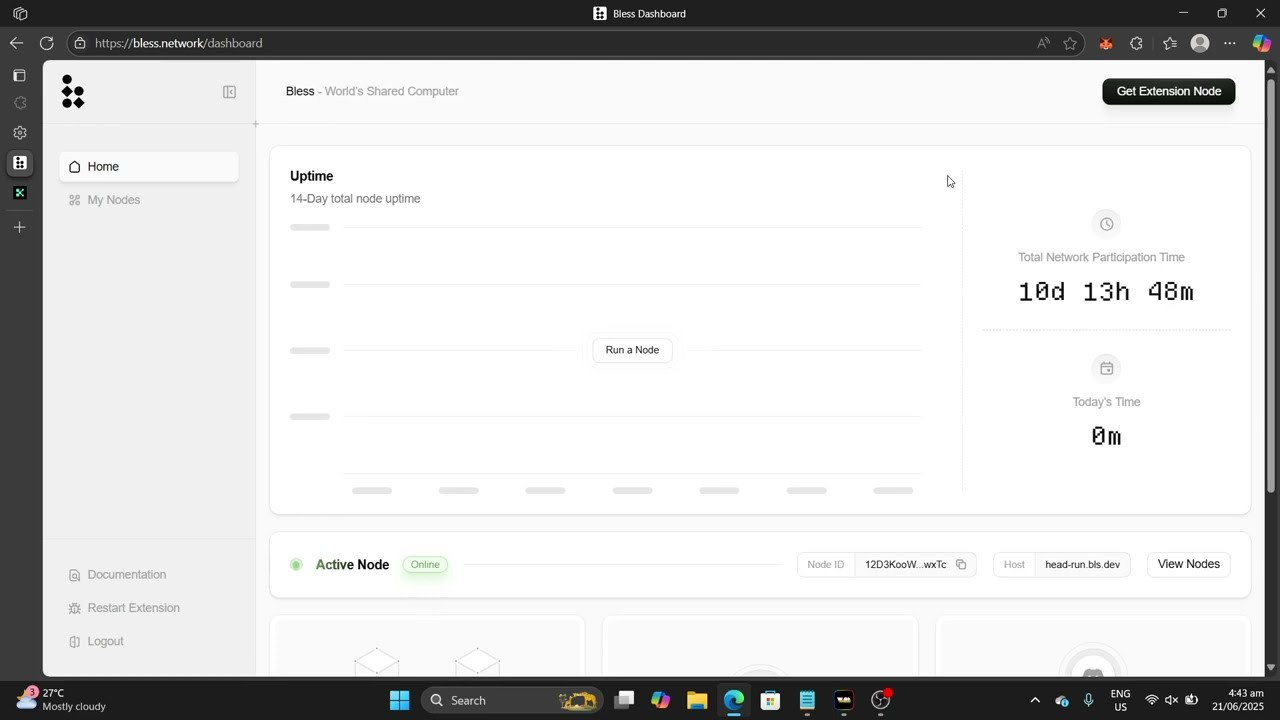The width and height of the screenshot is (1280, 720).
Task: Open the Home page in the sidebar
Action: coord(149,167)
